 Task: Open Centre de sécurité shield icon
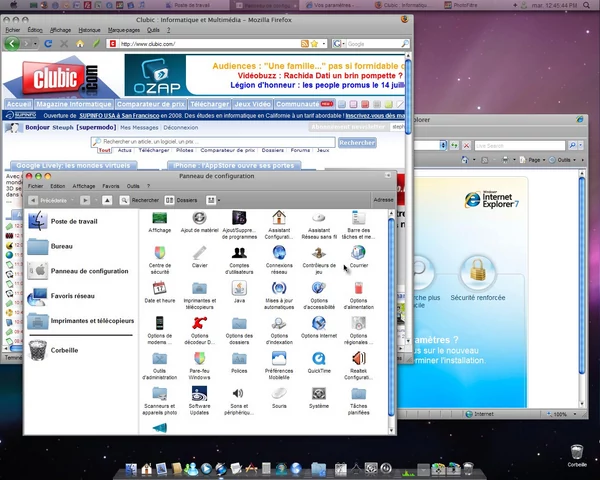pyautogui.click(x=160, y=253)
